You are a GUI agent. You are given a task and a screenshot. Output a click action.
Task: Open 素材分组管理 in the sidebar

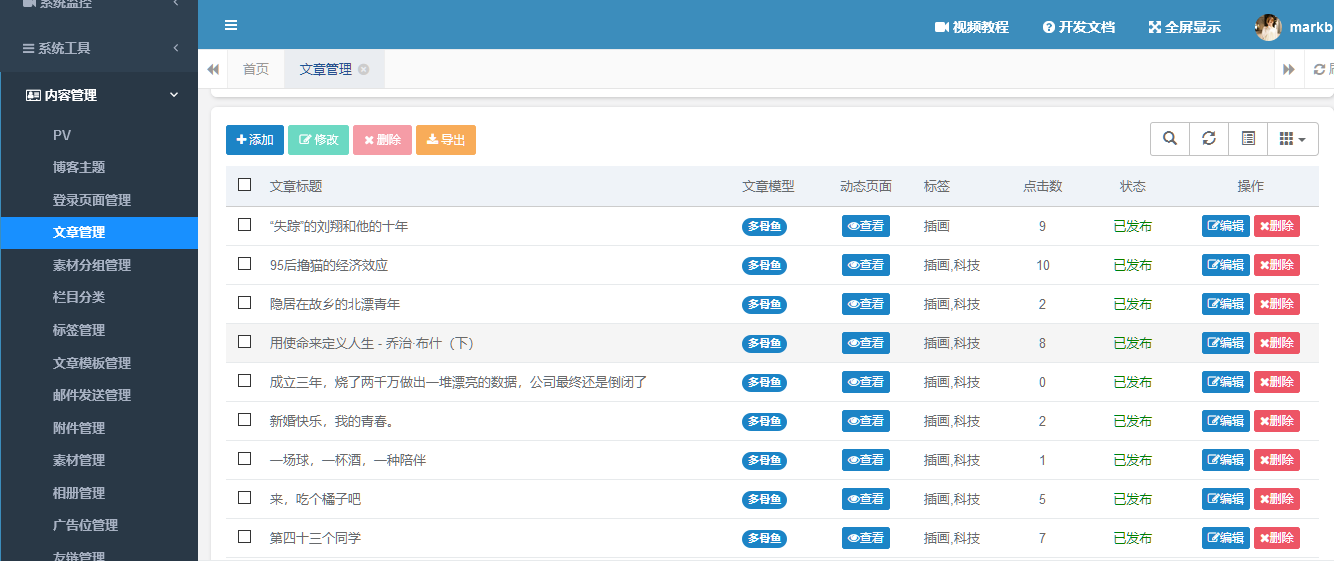point(99,265)
